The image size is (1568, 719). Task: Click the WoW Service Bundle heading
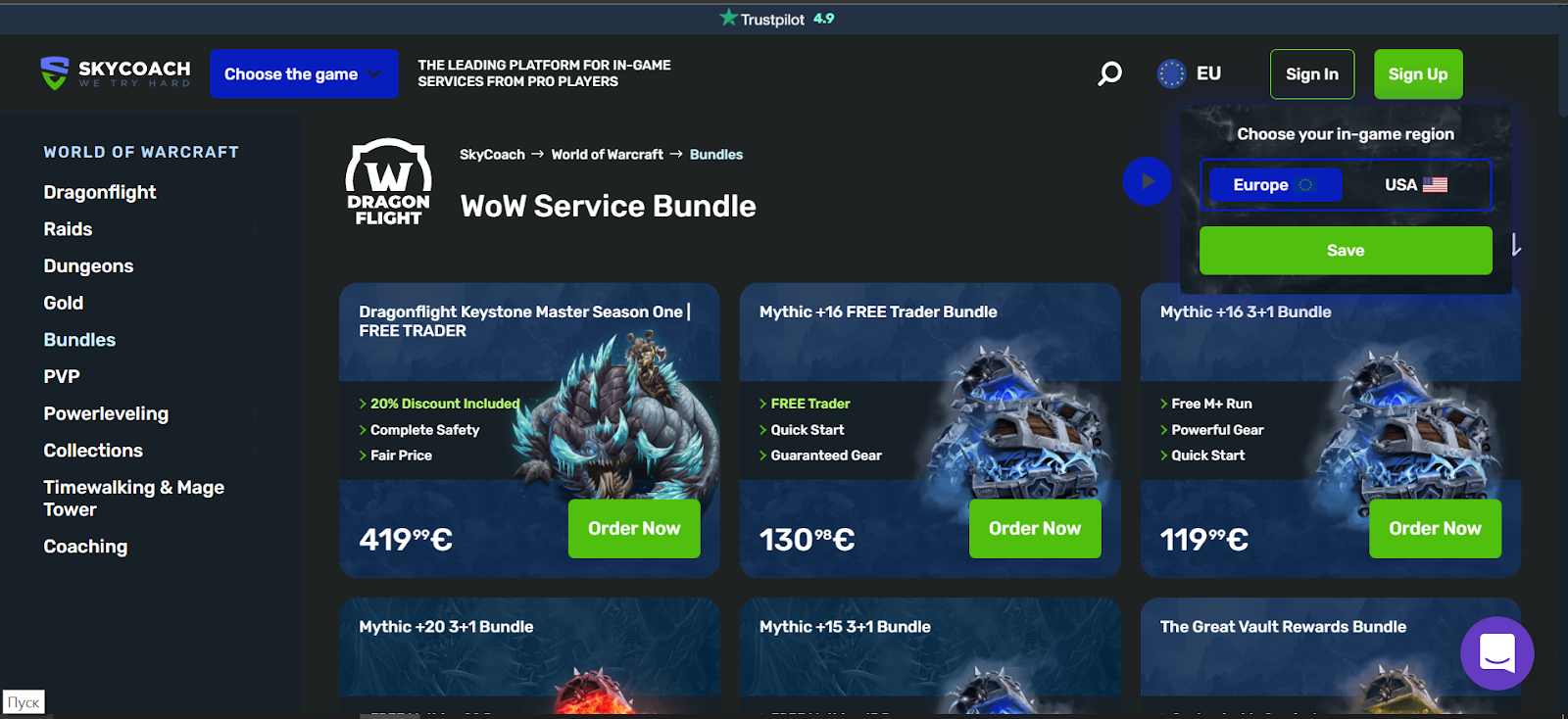tap(609, 207)
